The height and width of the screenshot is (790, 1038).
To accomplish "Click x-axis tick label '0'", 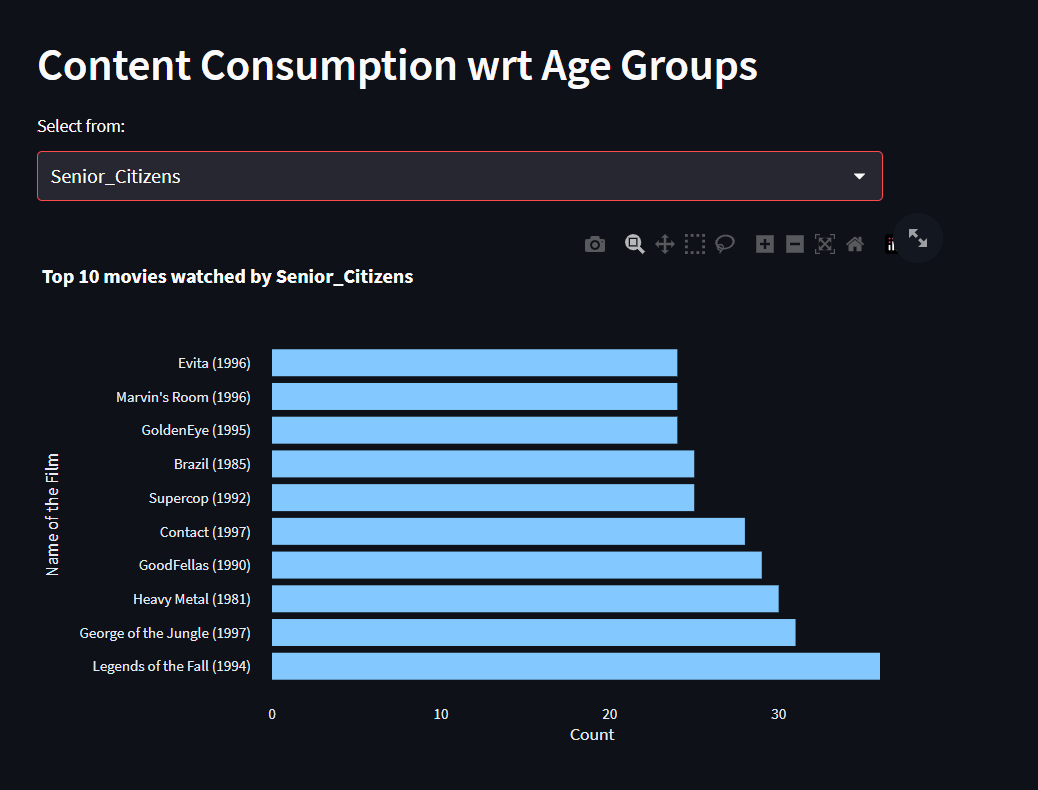I will click(272, 714).
